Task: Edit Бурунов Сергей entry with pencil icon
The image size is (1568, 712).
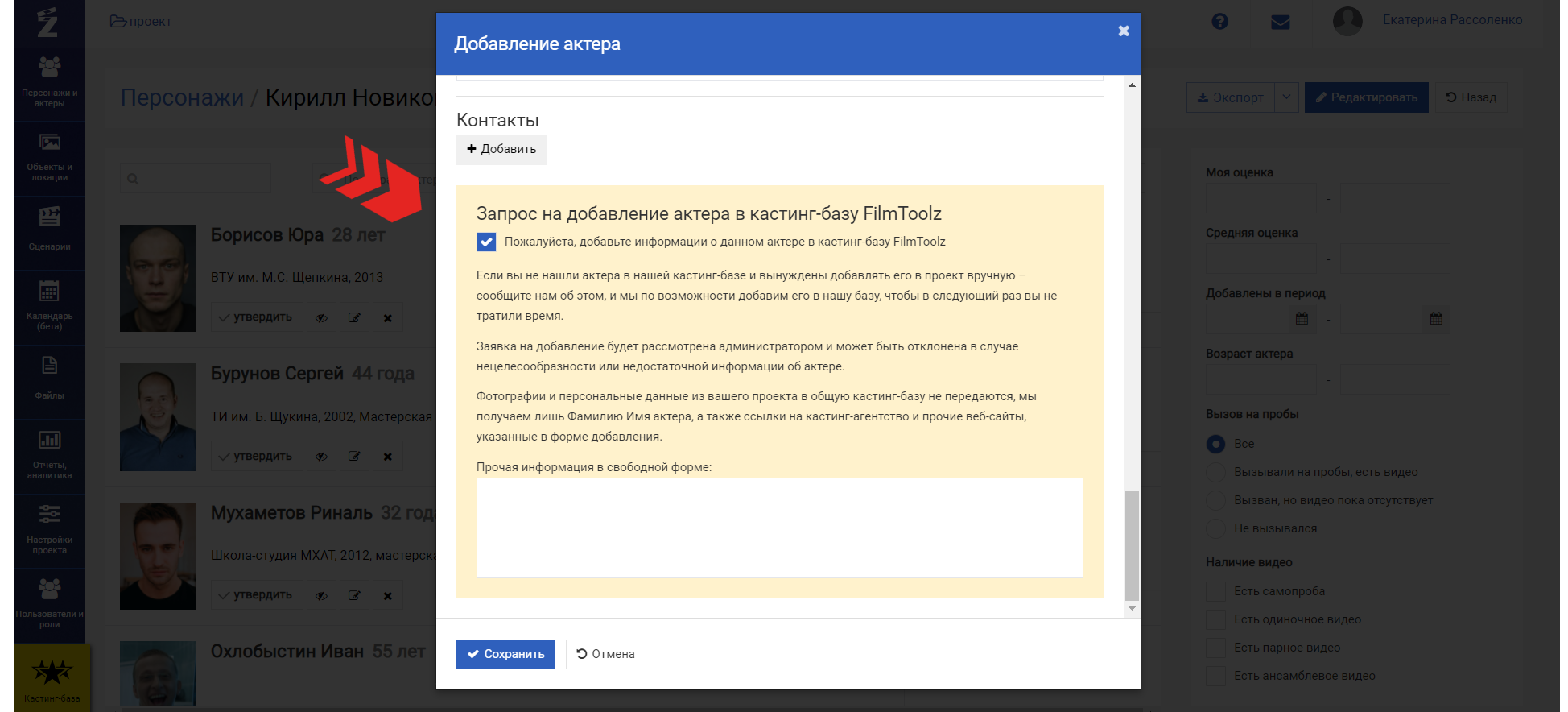Action: 354,457
